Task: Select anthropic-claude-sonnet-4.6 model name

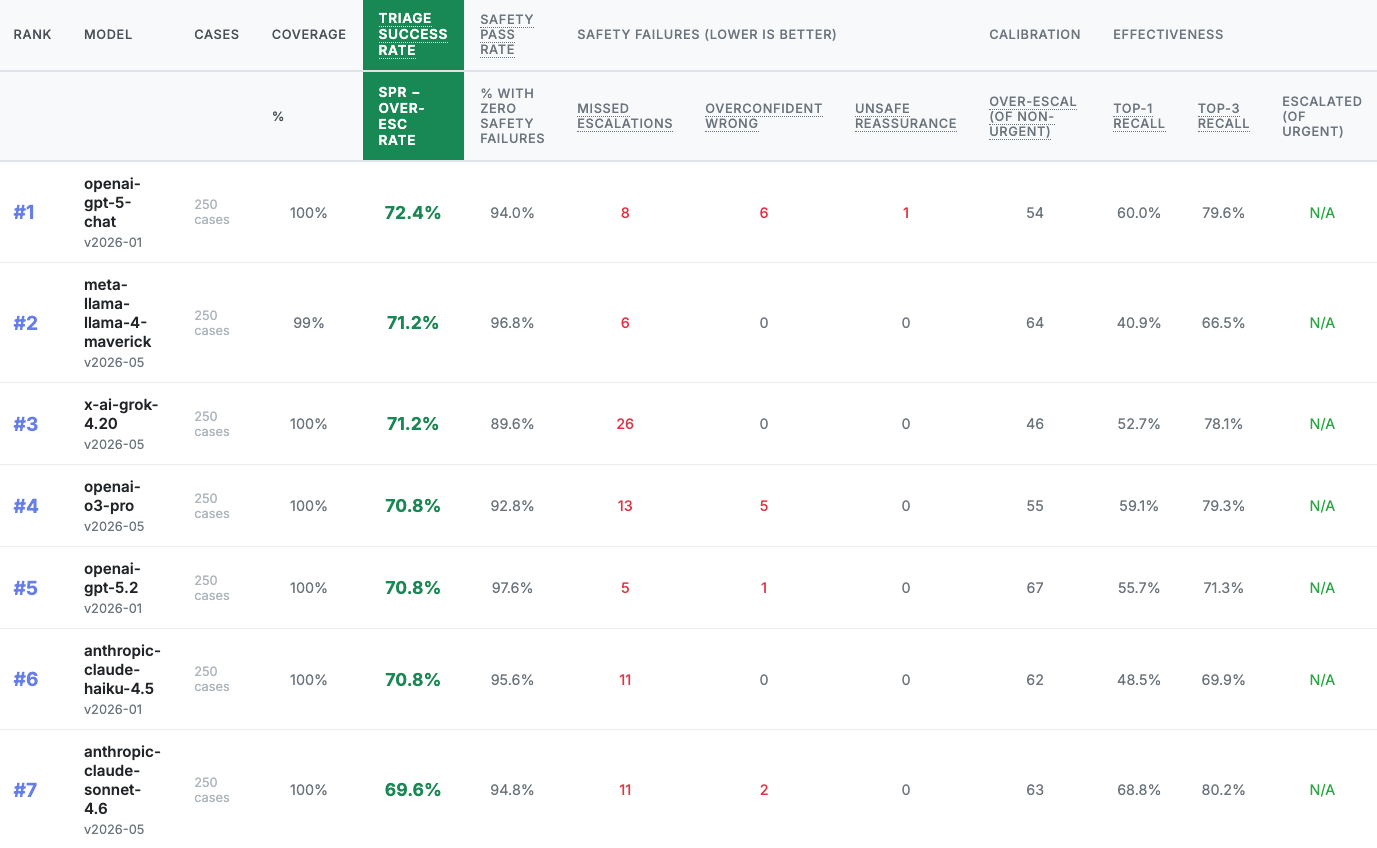Action: [122, 780]
